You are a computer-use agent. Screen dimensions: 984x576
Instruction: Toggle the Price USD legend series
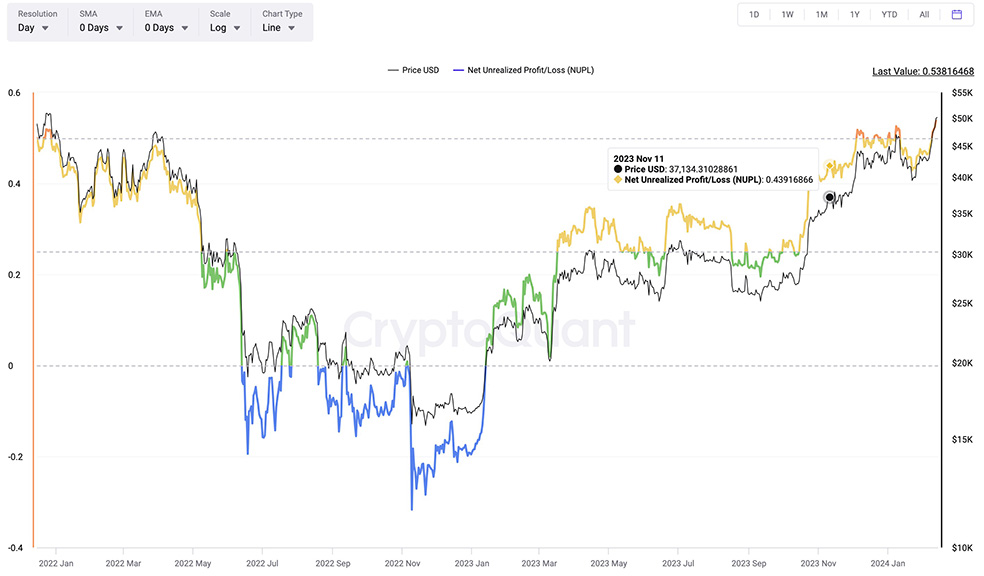414,70
